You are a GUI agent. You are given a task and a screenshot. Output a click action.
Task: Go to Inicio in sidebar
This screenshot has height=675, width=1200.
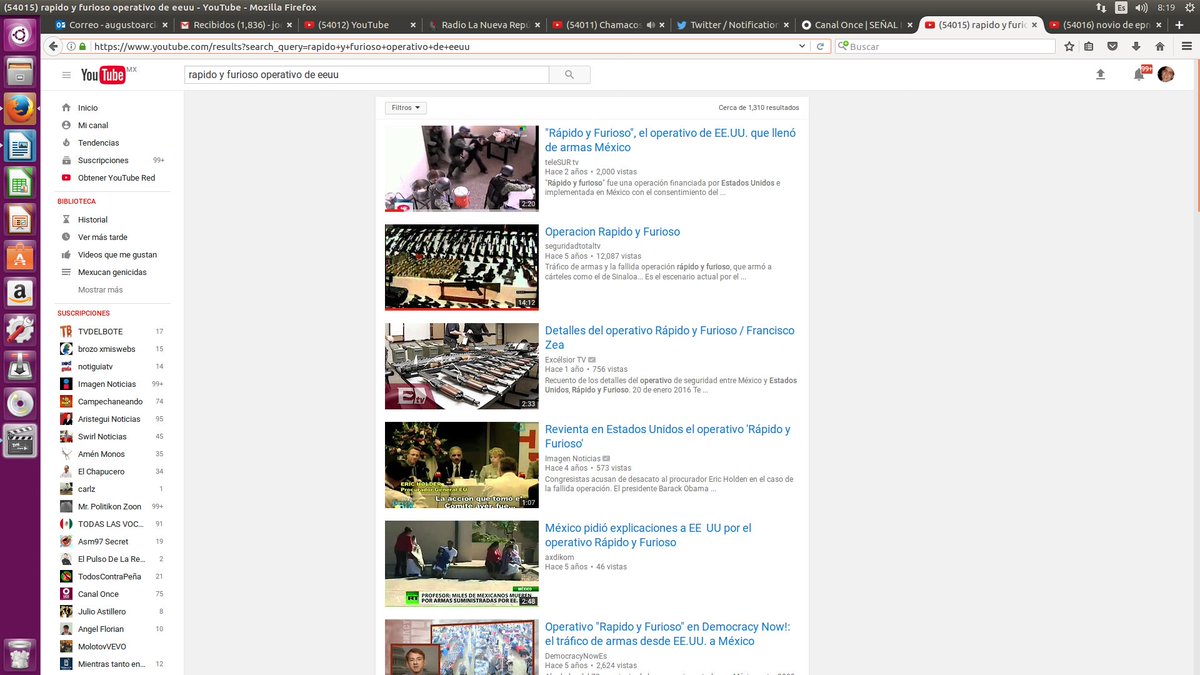coord(88,108)
